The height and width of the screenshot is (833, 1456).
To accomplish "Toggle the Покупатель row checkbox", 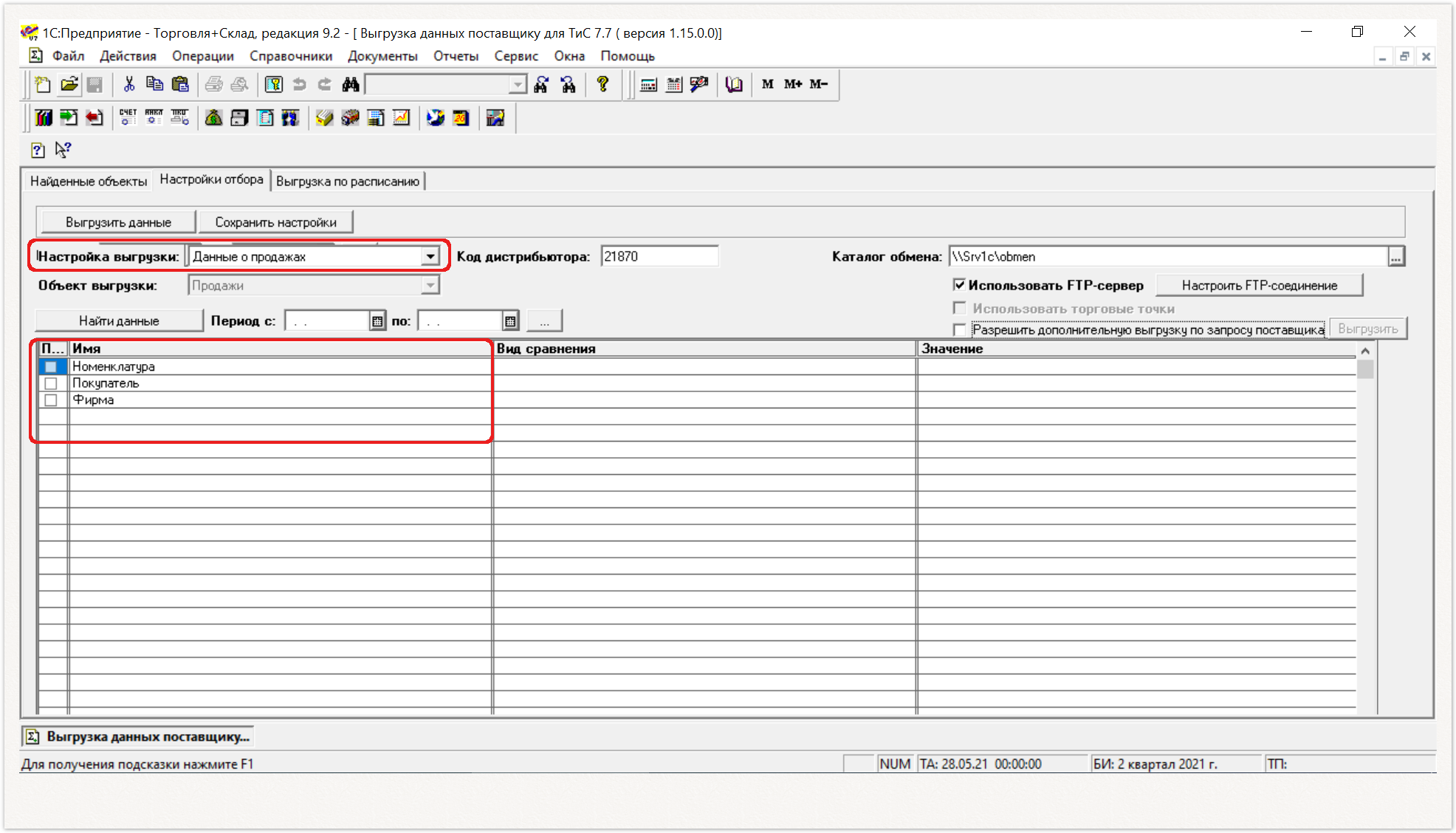I will pyautogui.click(x=51, y=383).
